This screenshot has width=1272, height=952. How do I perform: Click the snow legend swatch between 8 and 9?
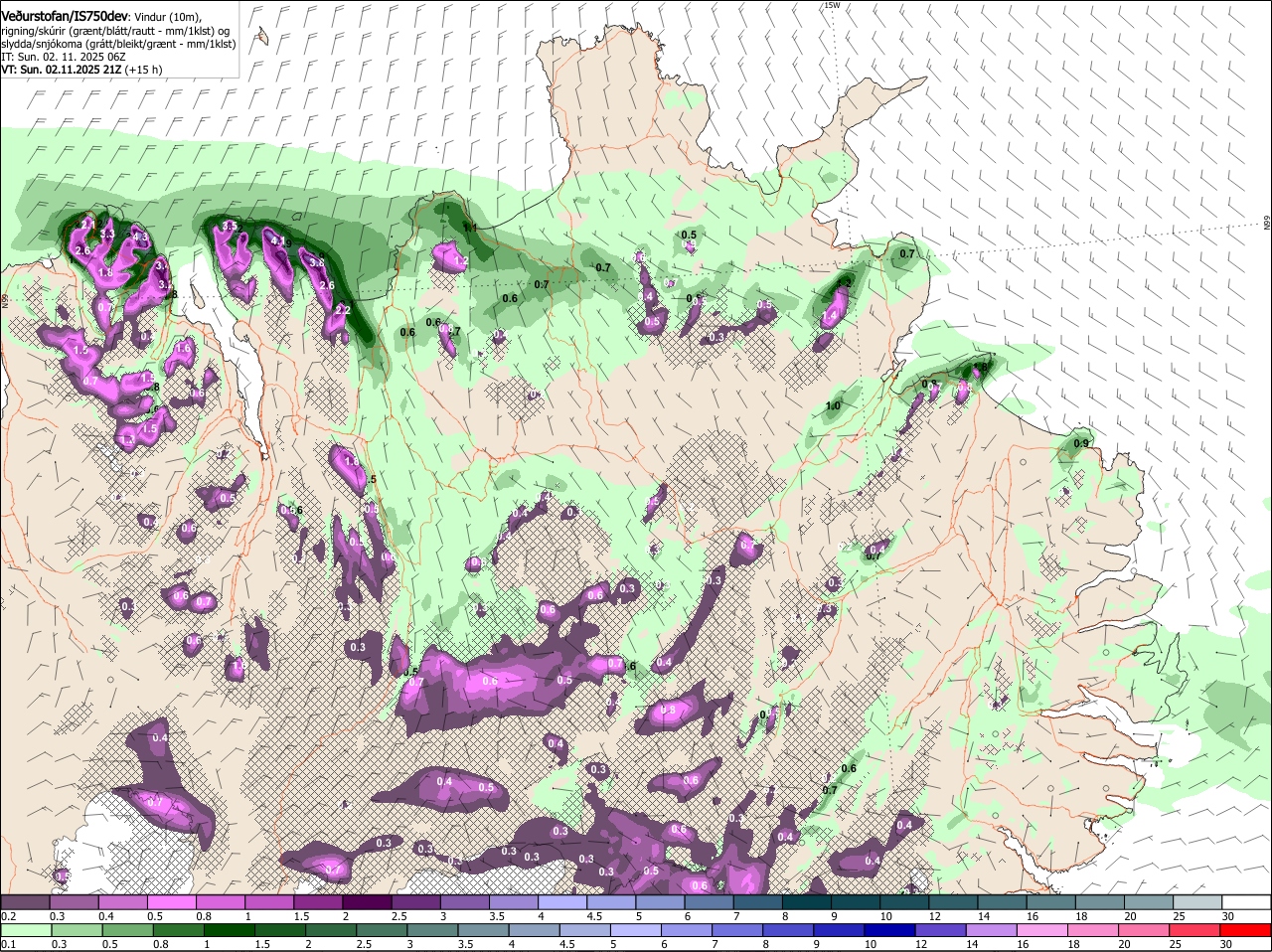807,901
